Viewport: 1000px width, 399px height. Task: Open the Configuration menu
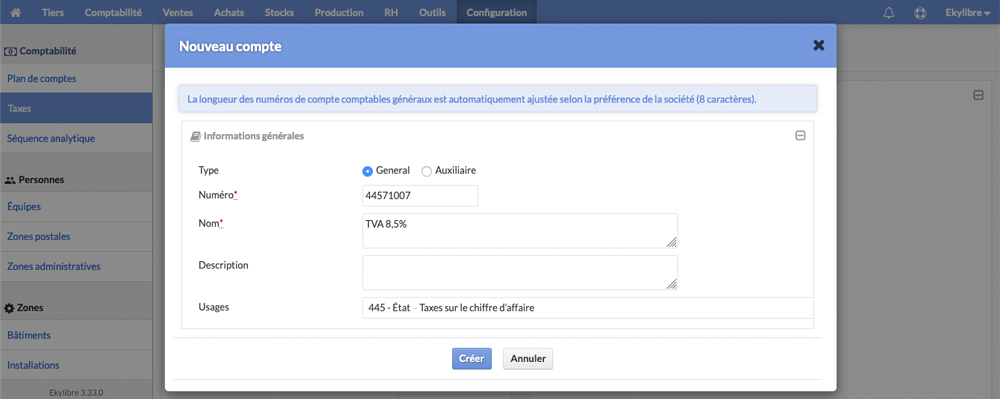click(497, 12)
